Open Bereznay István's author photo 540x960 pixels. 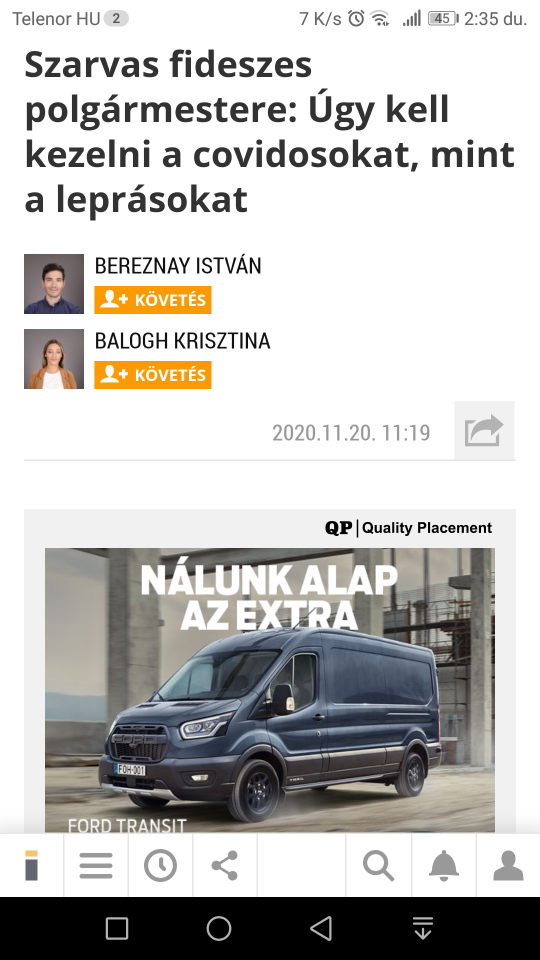click(x=54, y=284)
